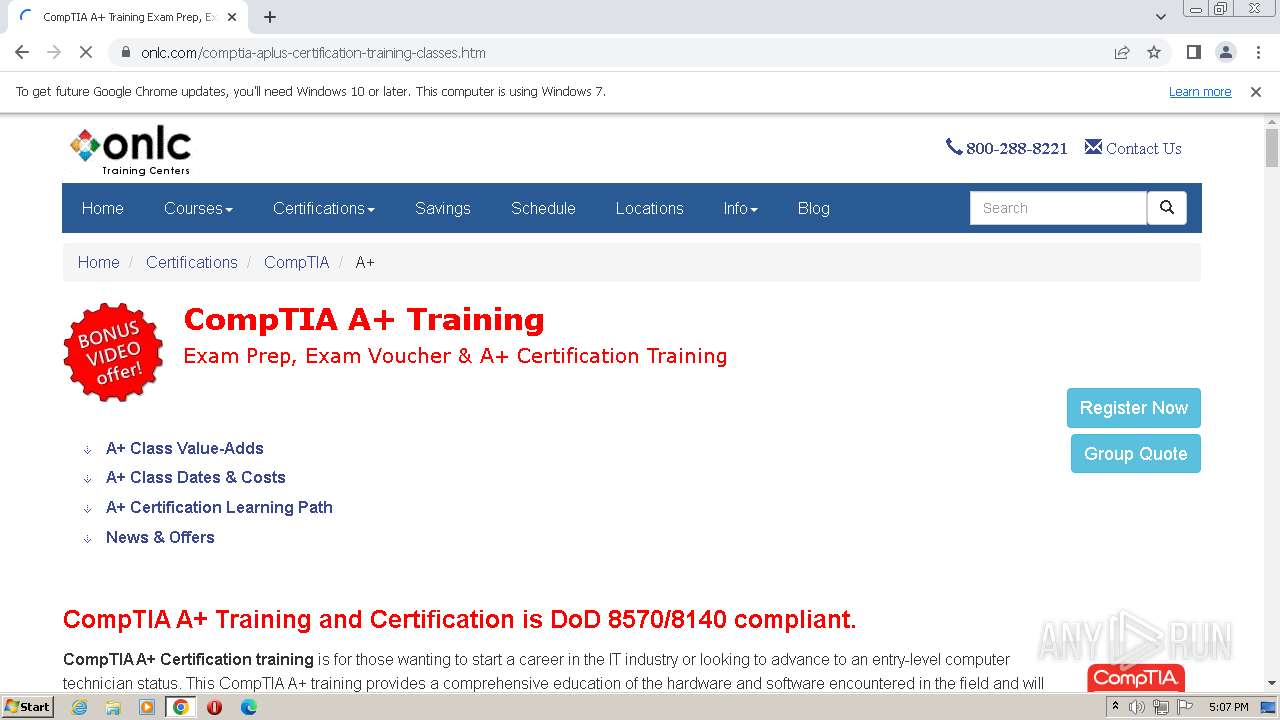This screenshot has width=1280, height=720.
Task: Click the ONLC Training Centers logo
Action: (x=130, y=151)
